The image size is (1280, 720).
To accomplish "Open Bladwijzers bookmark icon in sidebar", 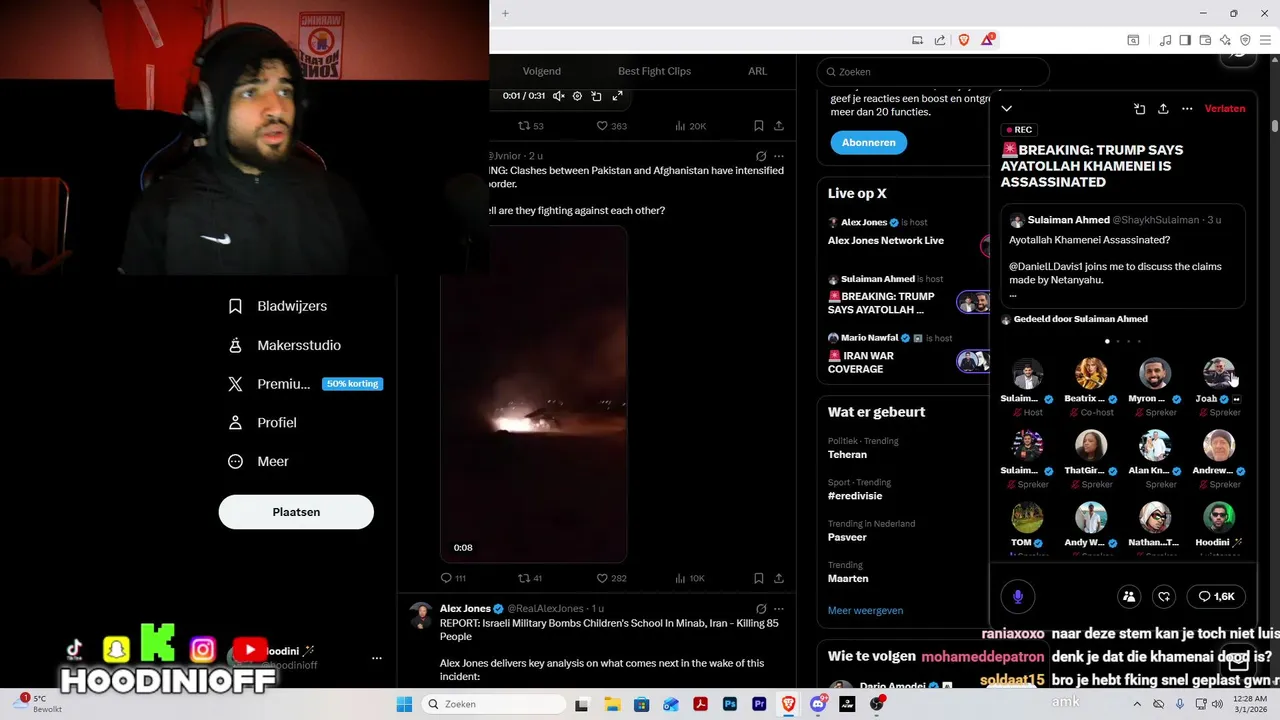I will 235,306.
